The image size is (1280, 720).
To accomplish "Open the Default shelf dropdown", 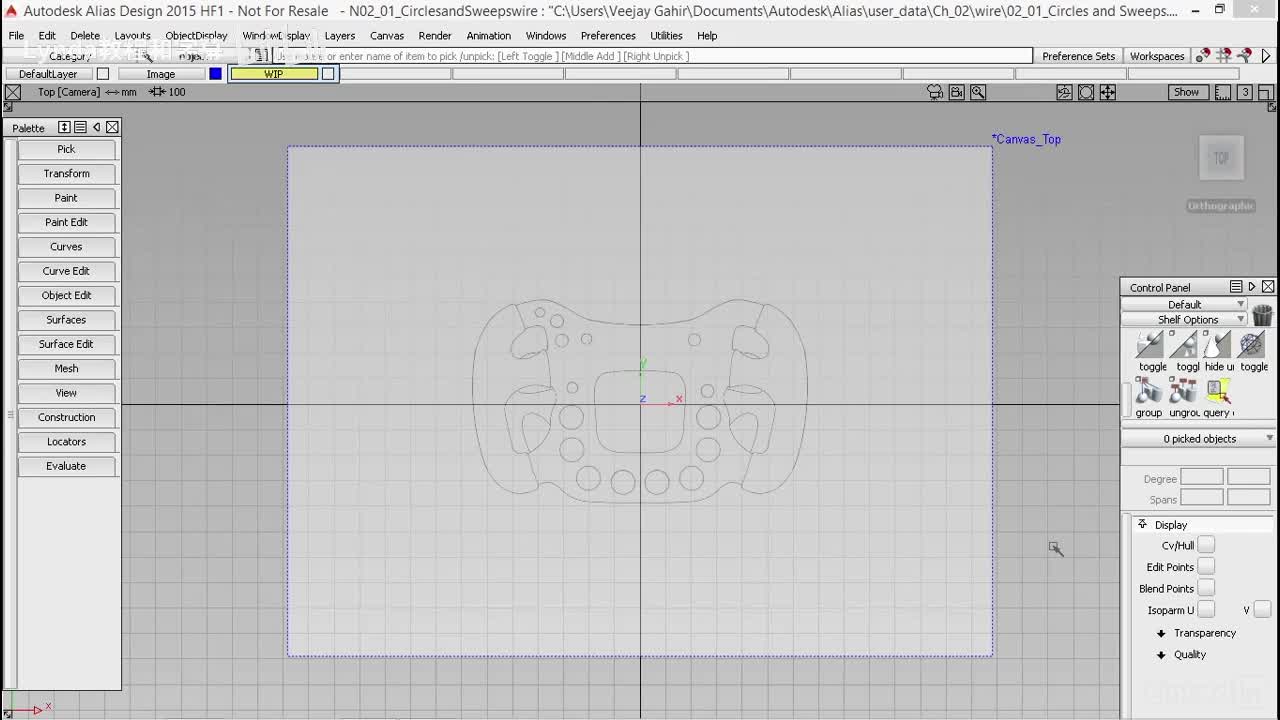I will point(1184,304).
